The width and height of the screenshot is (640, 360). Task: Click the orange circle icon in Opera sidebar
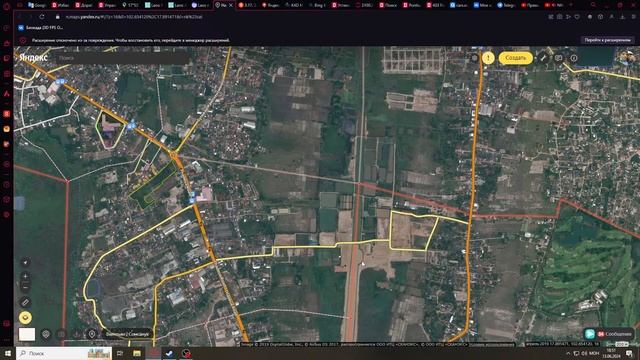pyautogui.click(x=7, y=129)
